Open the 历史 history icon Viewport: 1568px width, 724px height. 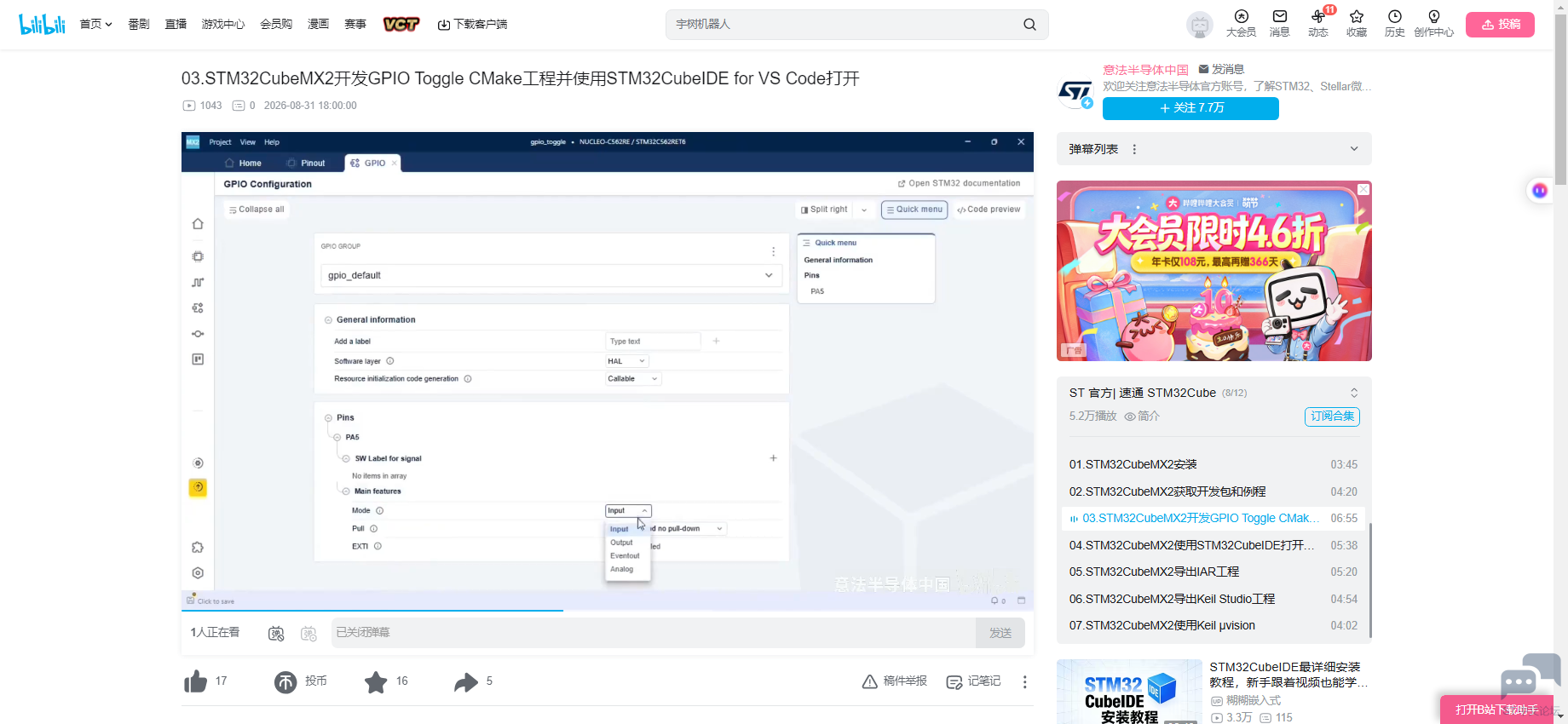[1394, 24]
